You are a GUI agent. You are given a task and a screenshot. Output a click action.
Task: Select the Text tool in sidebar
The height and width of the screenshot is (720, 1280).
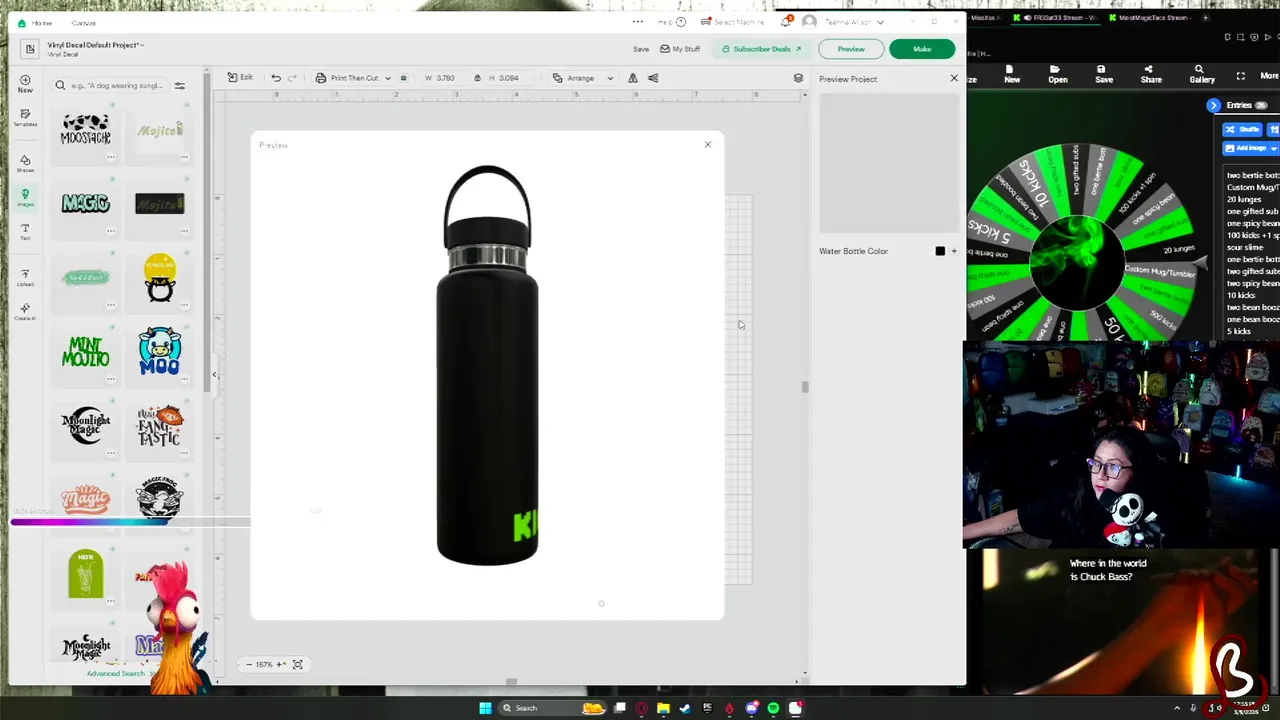tap(25, 232)
